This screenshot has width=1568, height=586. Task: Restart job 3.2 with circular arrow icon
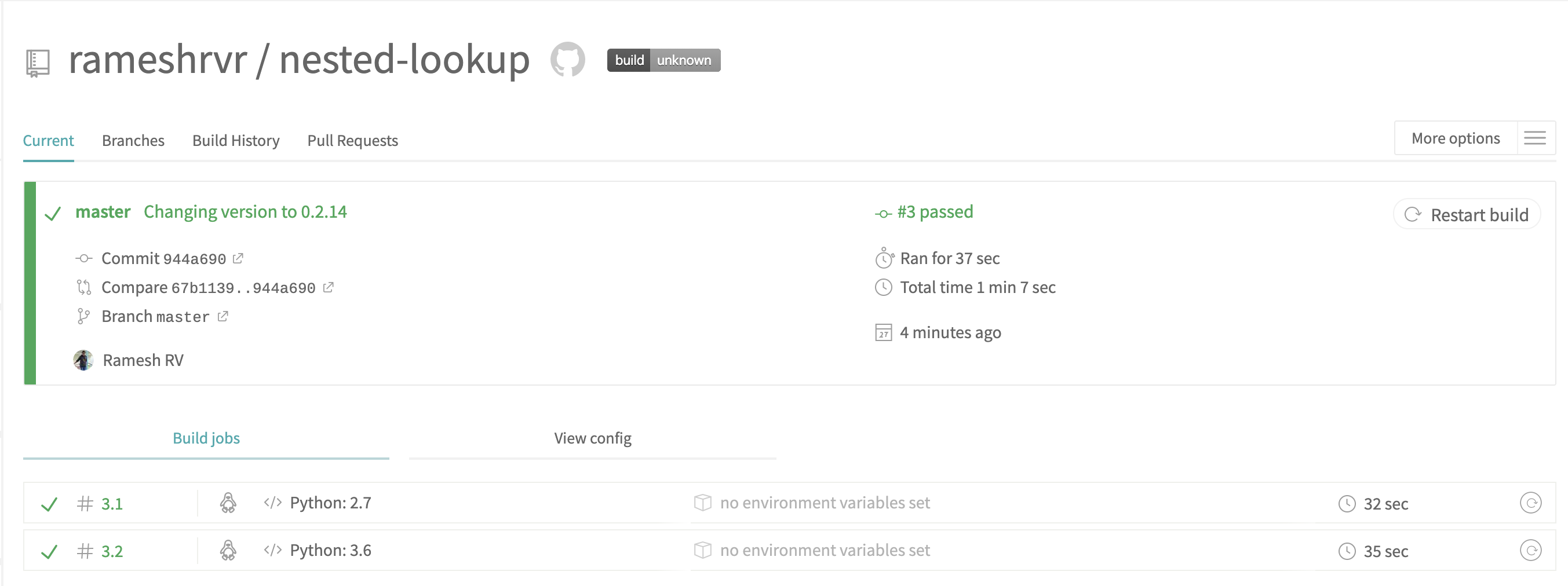tap(1530, 550)
